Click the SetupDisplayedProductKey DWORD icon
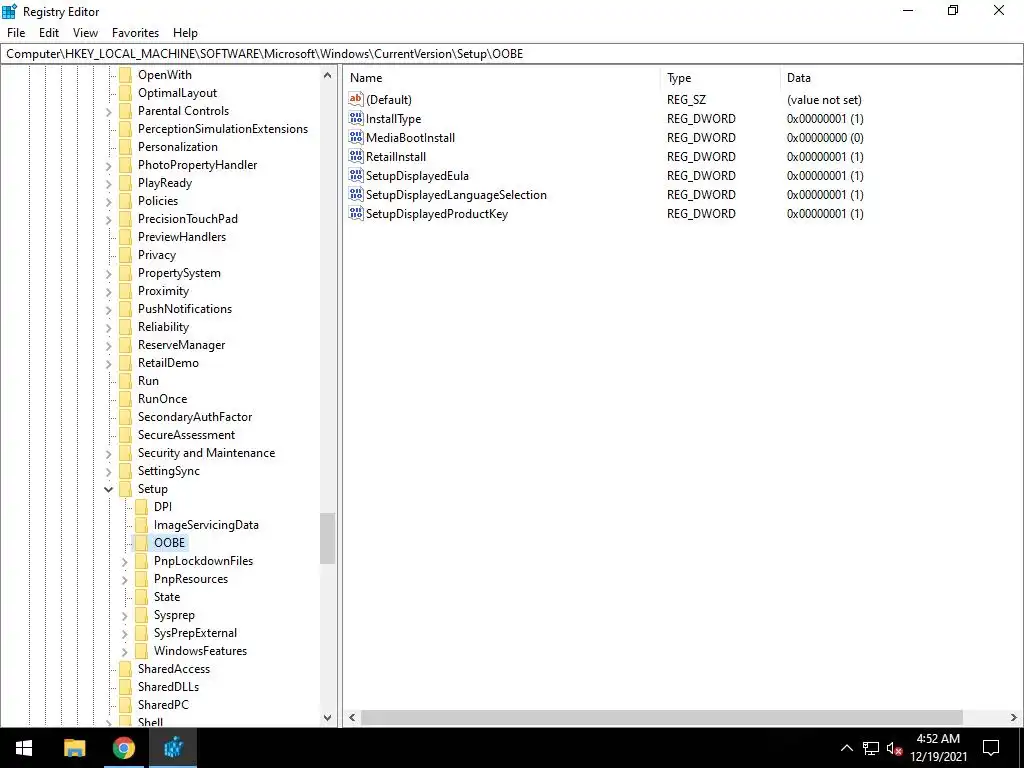Screen dimensions: 1024x768 coord(356,213)
